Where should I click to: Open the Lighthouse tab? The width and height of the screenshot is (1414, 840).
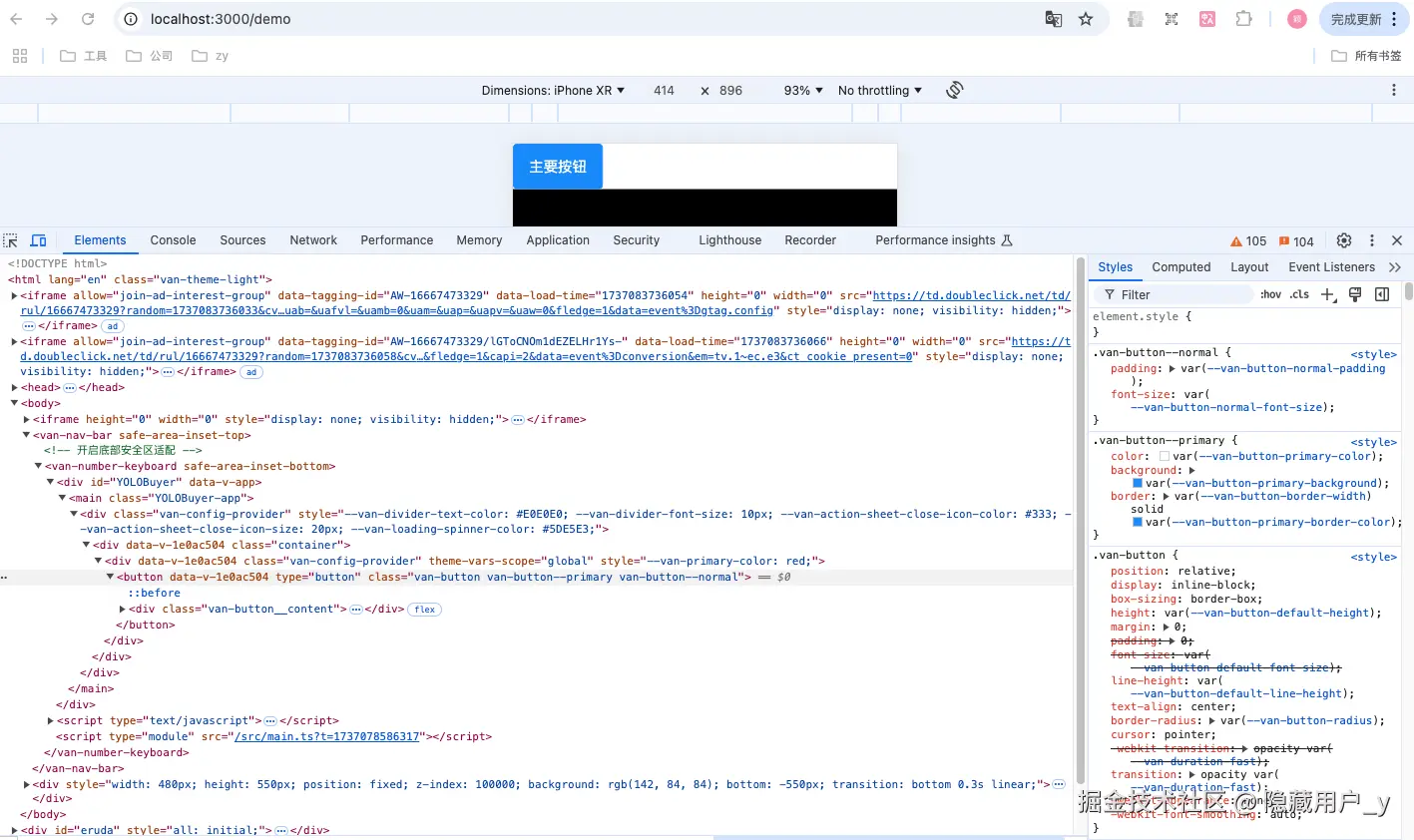pos(729,240)
